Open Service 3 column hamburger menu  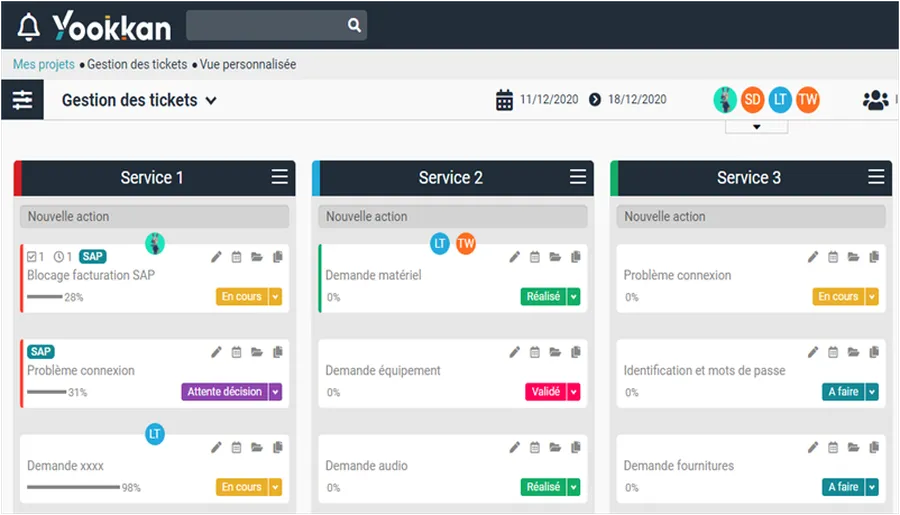(x=876, y=177)
